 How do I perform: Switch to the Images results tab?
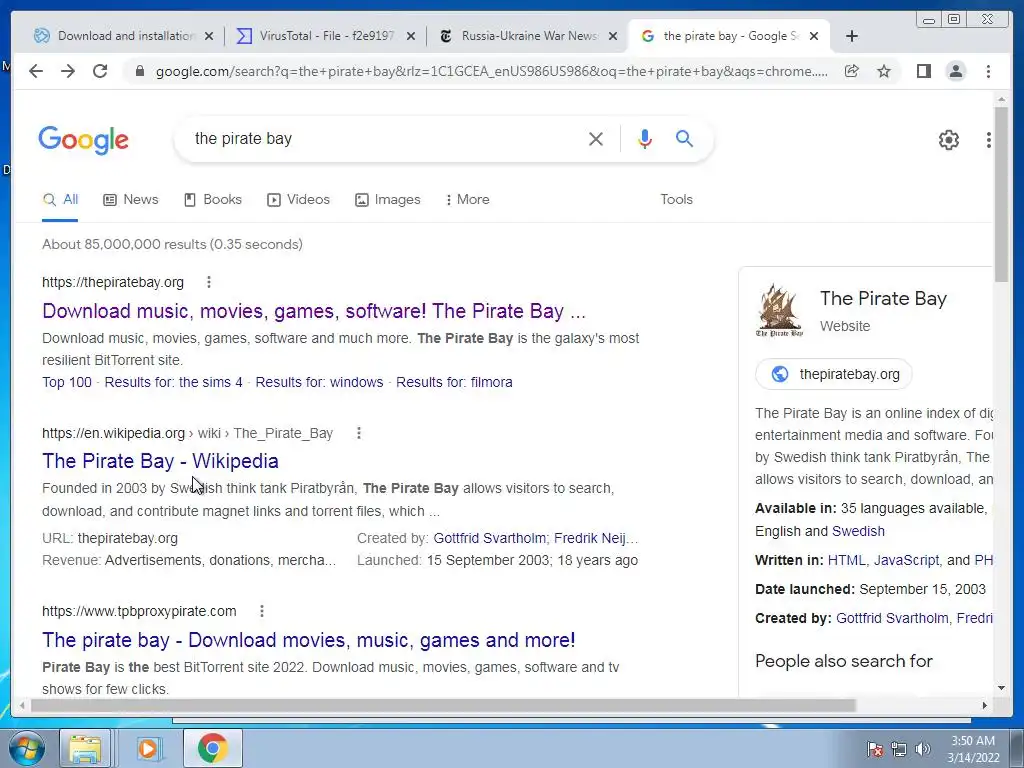coord(387,199)
